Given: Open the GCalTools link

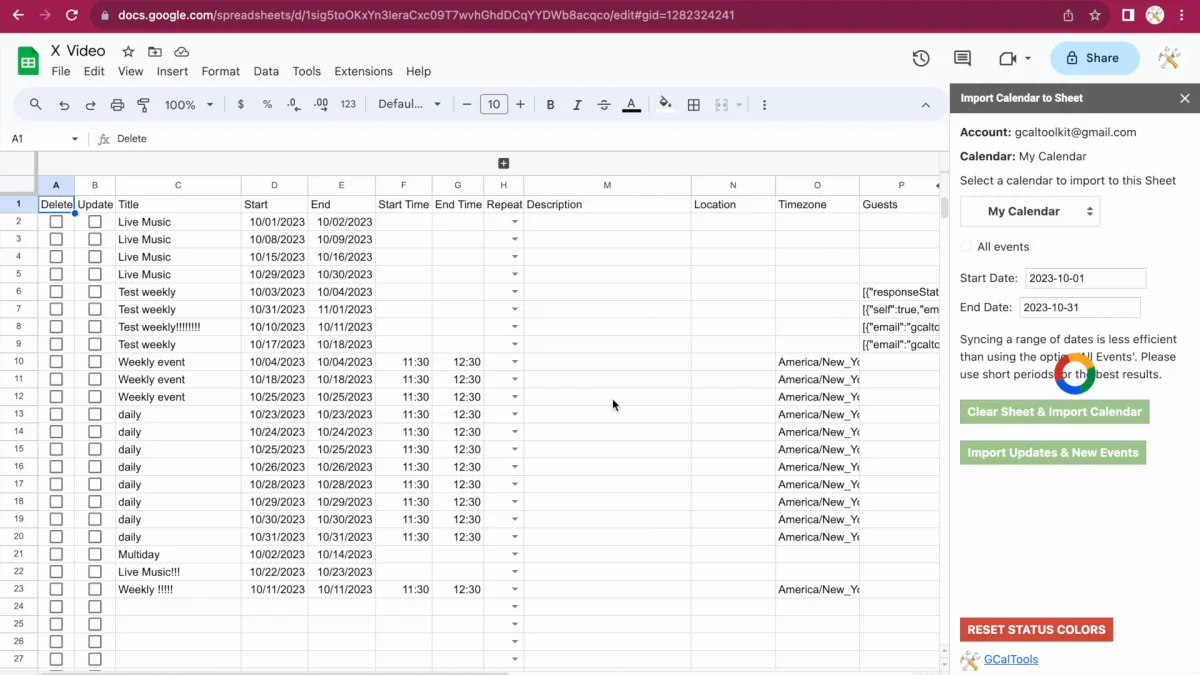Looking at the screenshot, I should tap(1011, 660).
